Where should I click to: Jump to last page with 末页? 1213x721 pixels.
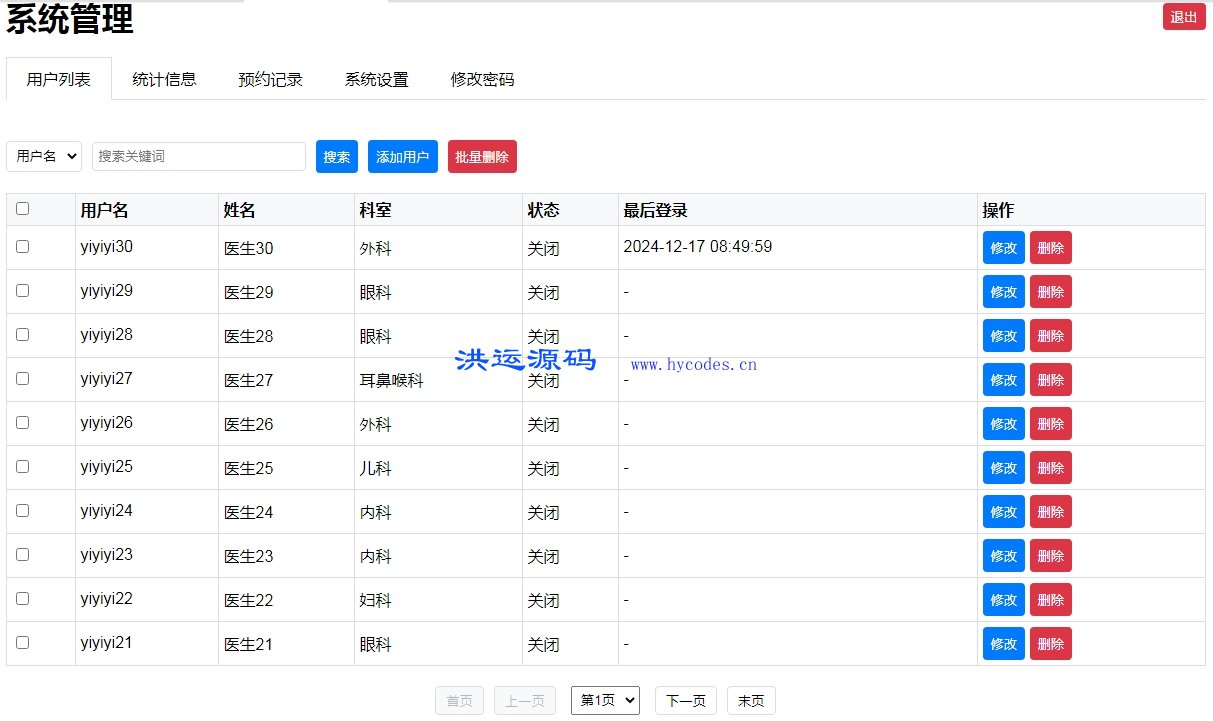pyautogui.click(x=751, y=701)
